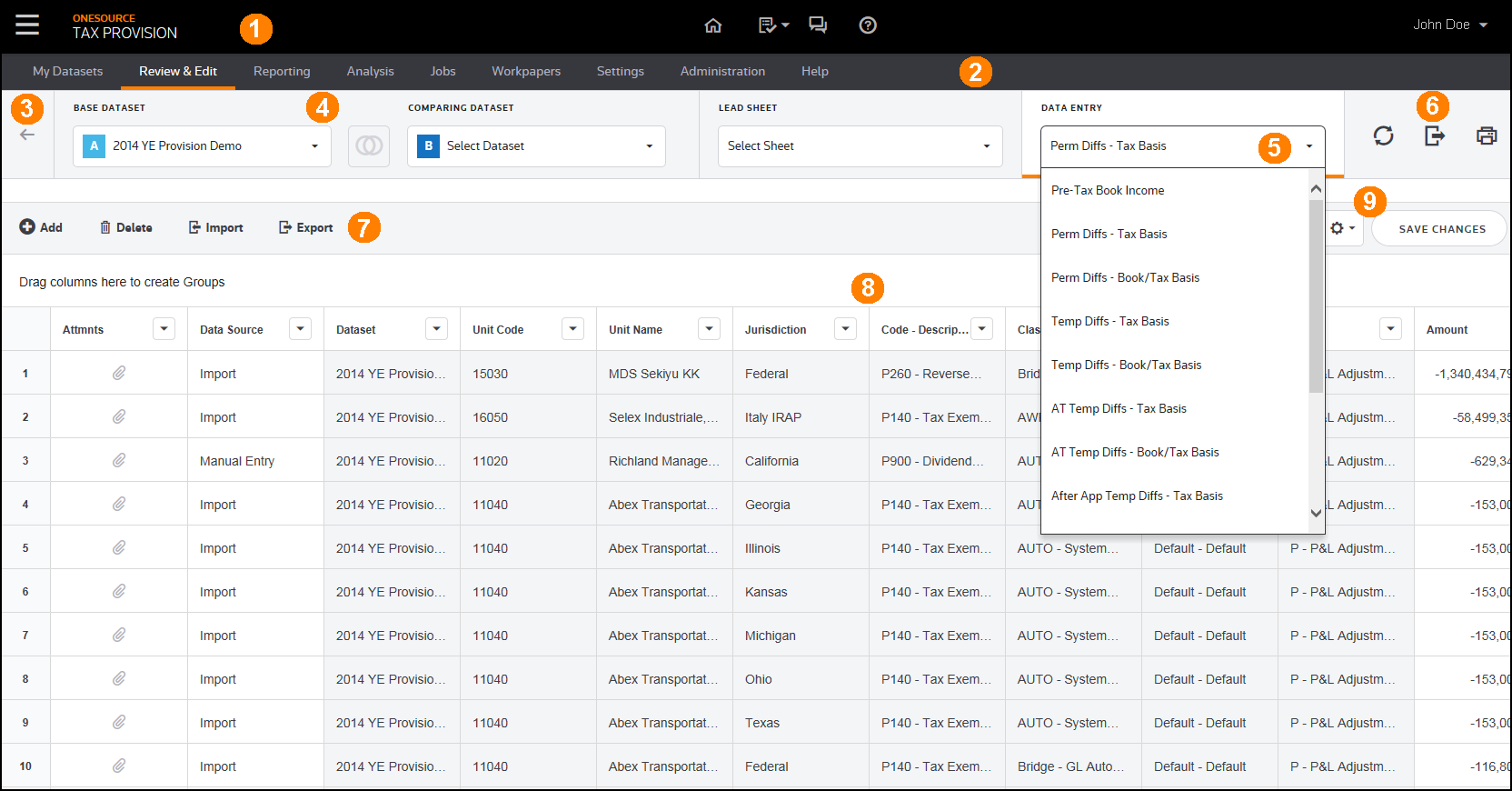
Task: Select AT Temp Diffs - Tax Basis option
Action: tap(1175, 408)
